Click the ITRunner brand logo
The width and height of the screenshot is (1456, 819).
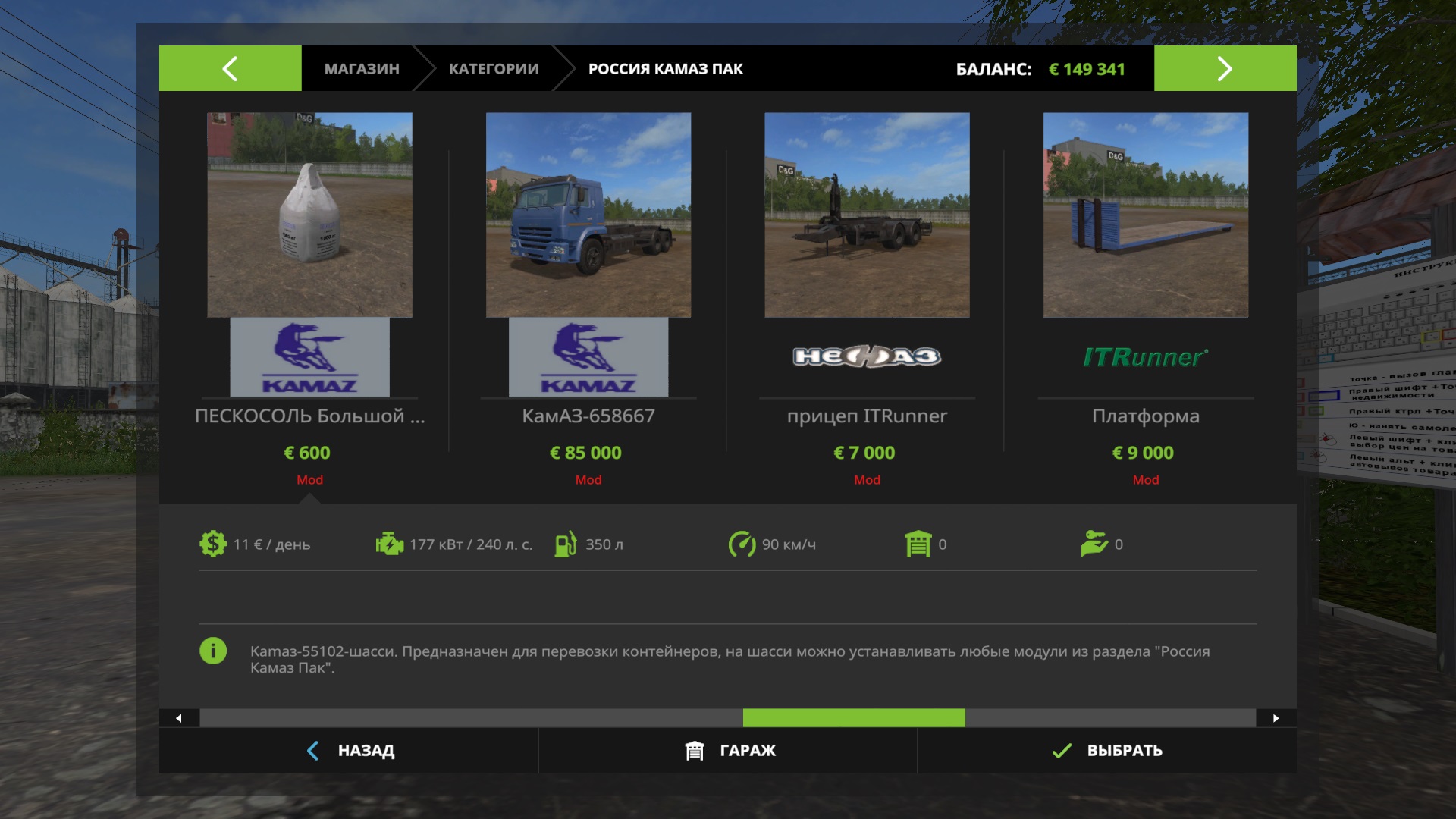point(1145,357)
